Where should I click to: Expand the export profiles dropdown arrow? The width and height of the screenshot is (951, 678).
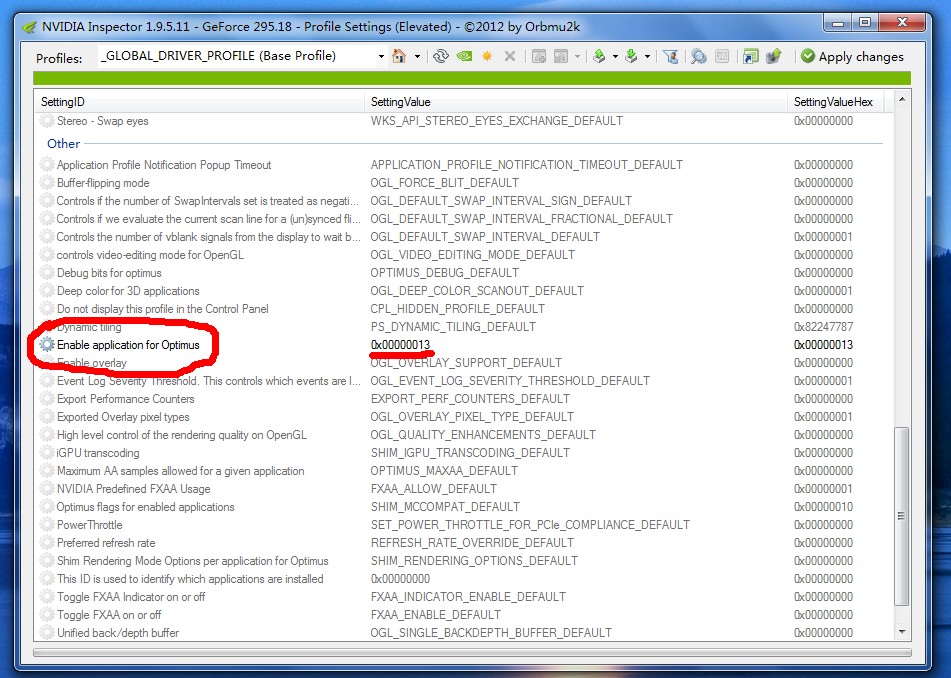(x=615, y=56)
